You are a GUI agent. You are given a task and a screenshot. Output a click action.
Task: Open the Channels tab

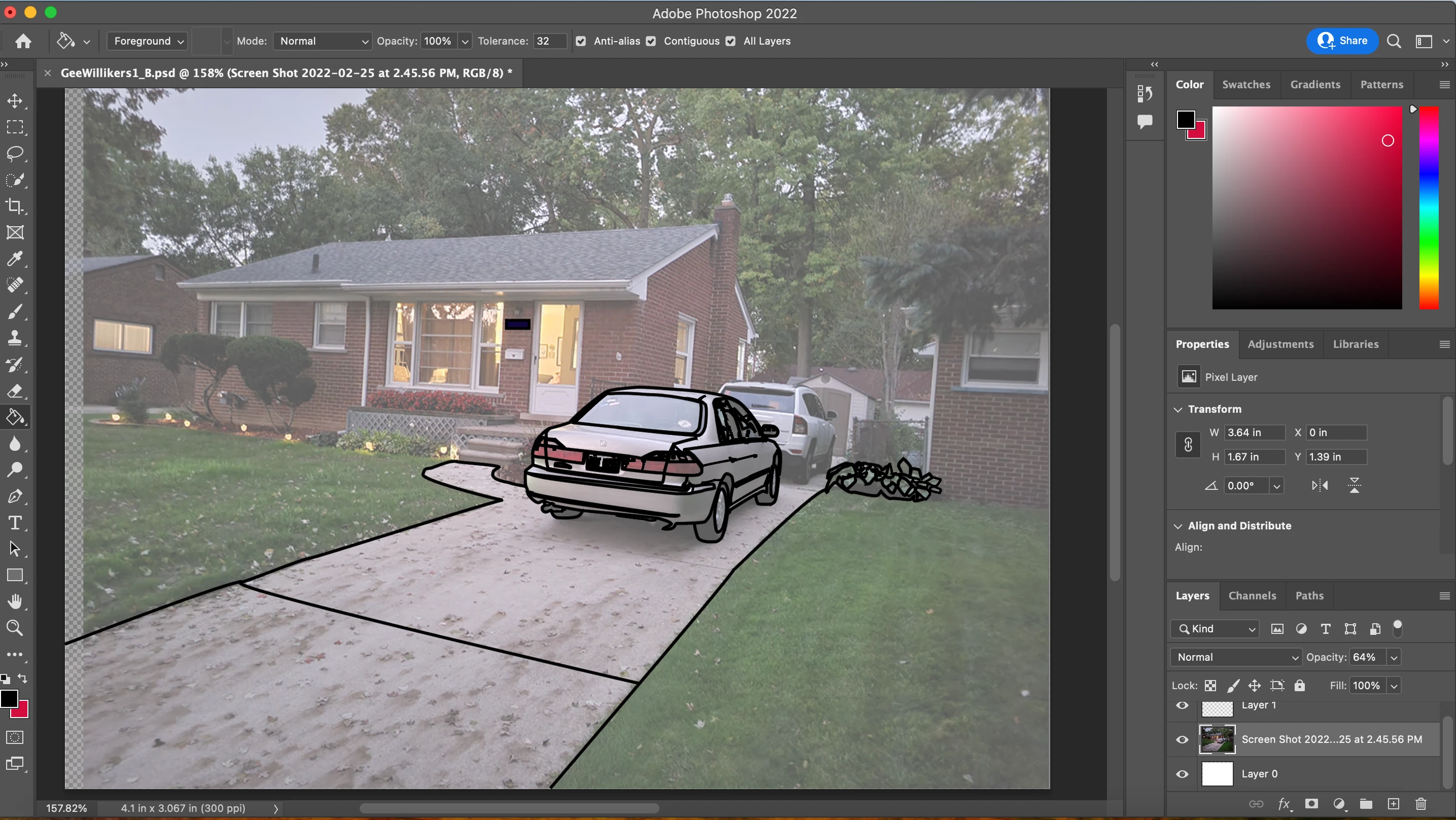point(1252,596)
